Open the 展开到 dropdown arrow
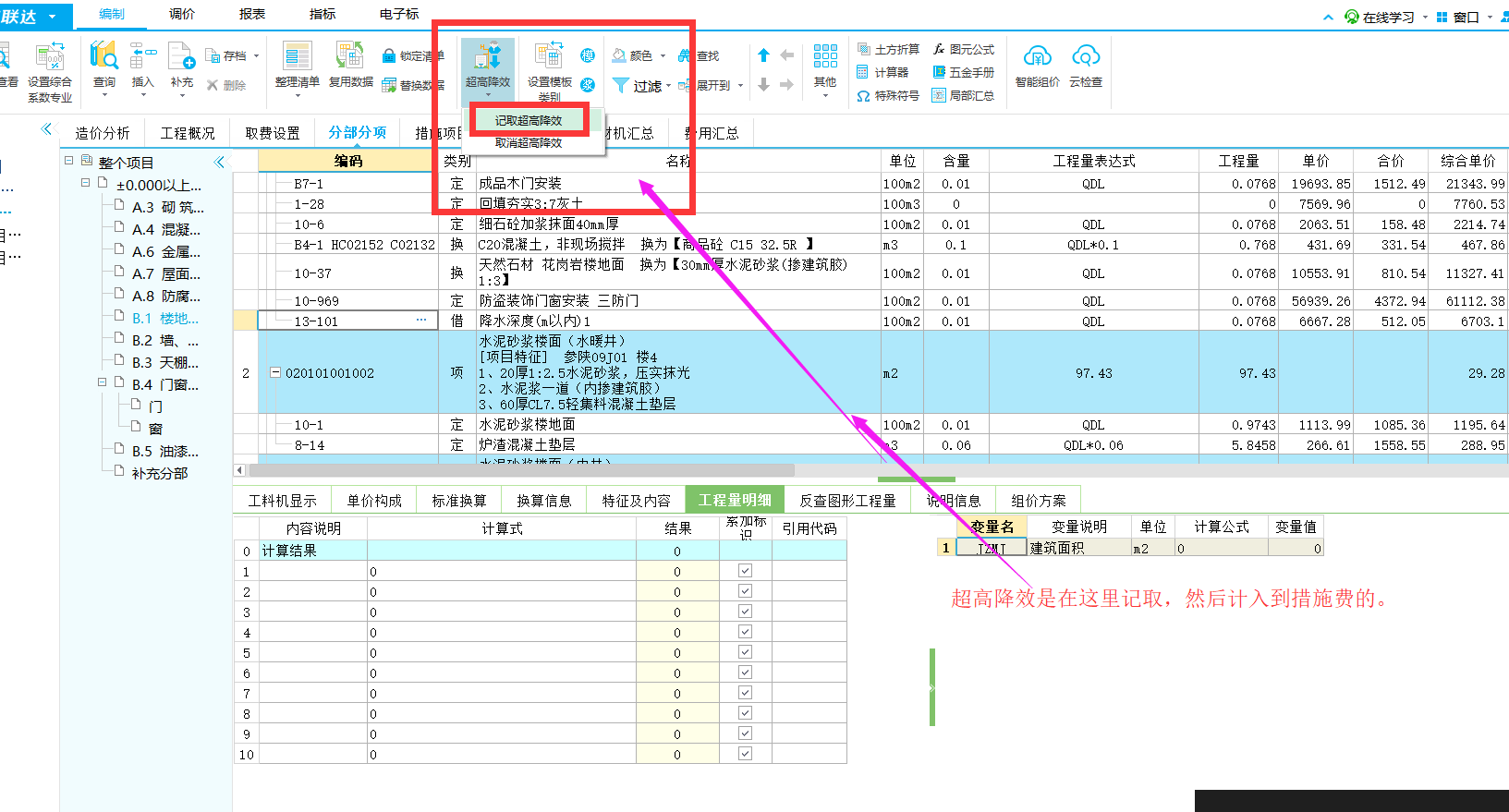Image resolution: width=1509 pixels, height=812 pixels. point(740,86)
